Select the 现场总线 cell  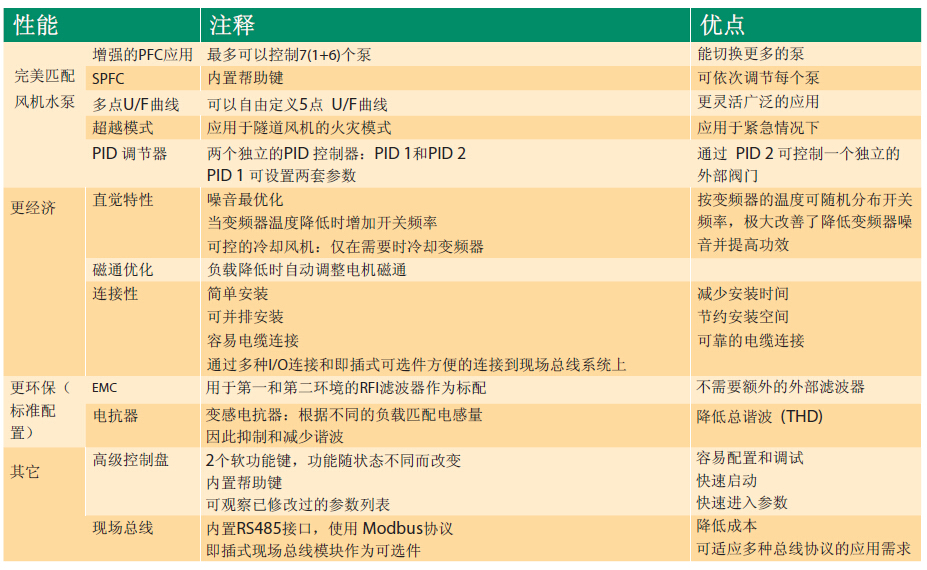(x=122, y=528)
